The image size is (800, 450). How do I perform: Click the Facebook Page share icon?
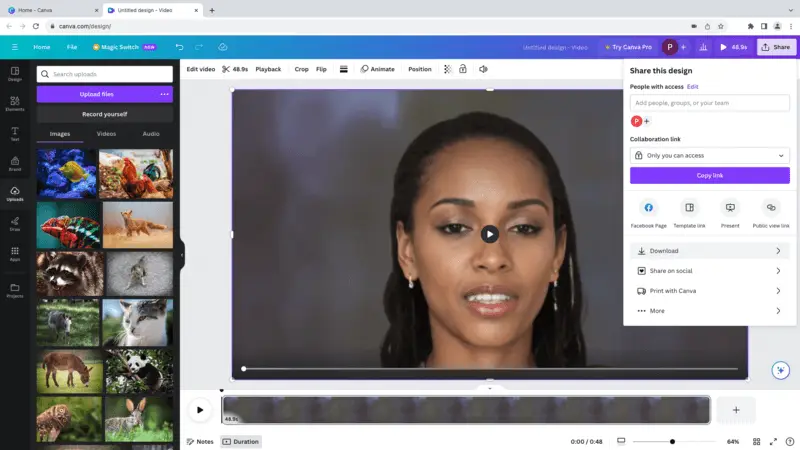point(649,208)
